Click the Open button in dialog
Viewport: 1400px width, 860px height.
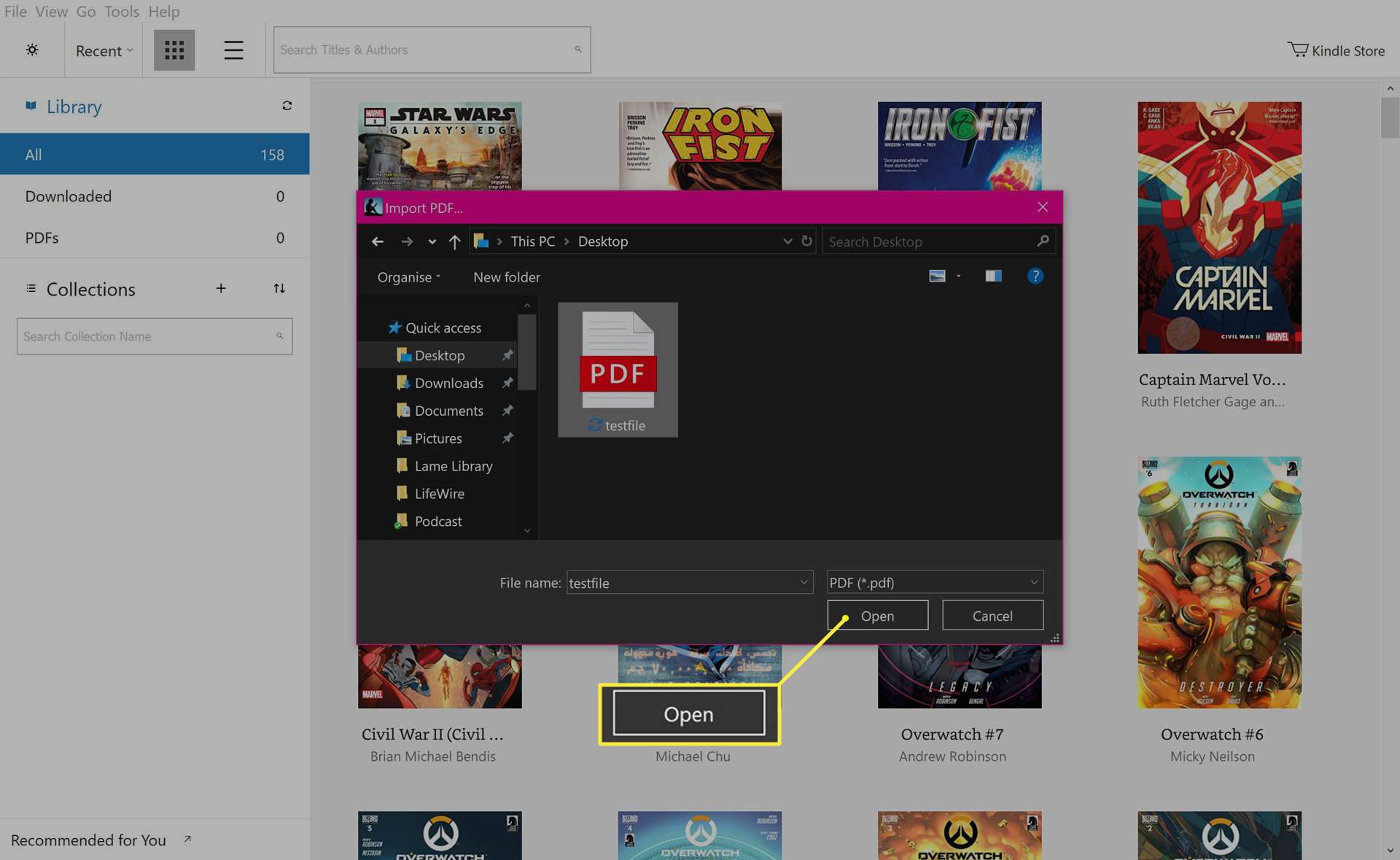pos(877,615)
